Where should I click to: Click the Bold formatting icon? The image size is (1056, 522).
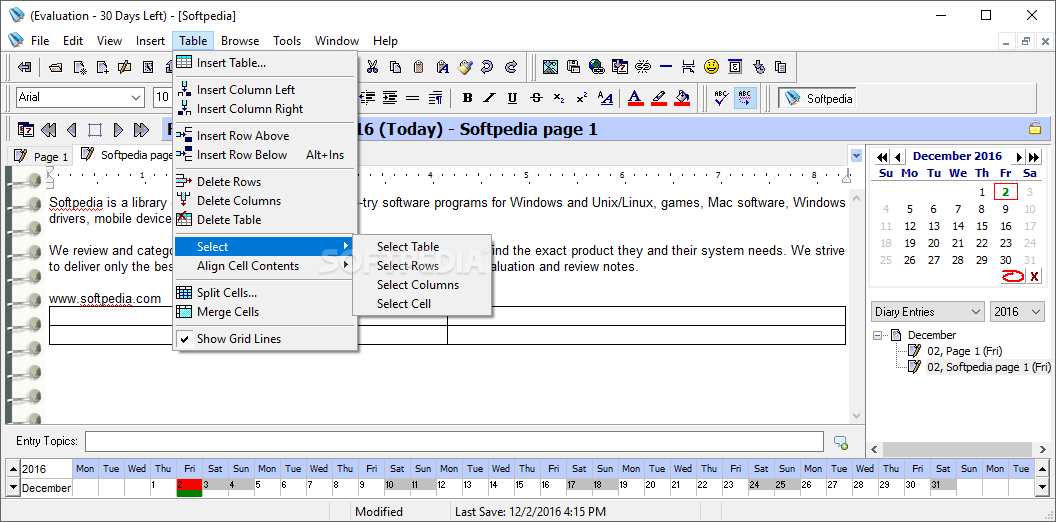point(467,98)
